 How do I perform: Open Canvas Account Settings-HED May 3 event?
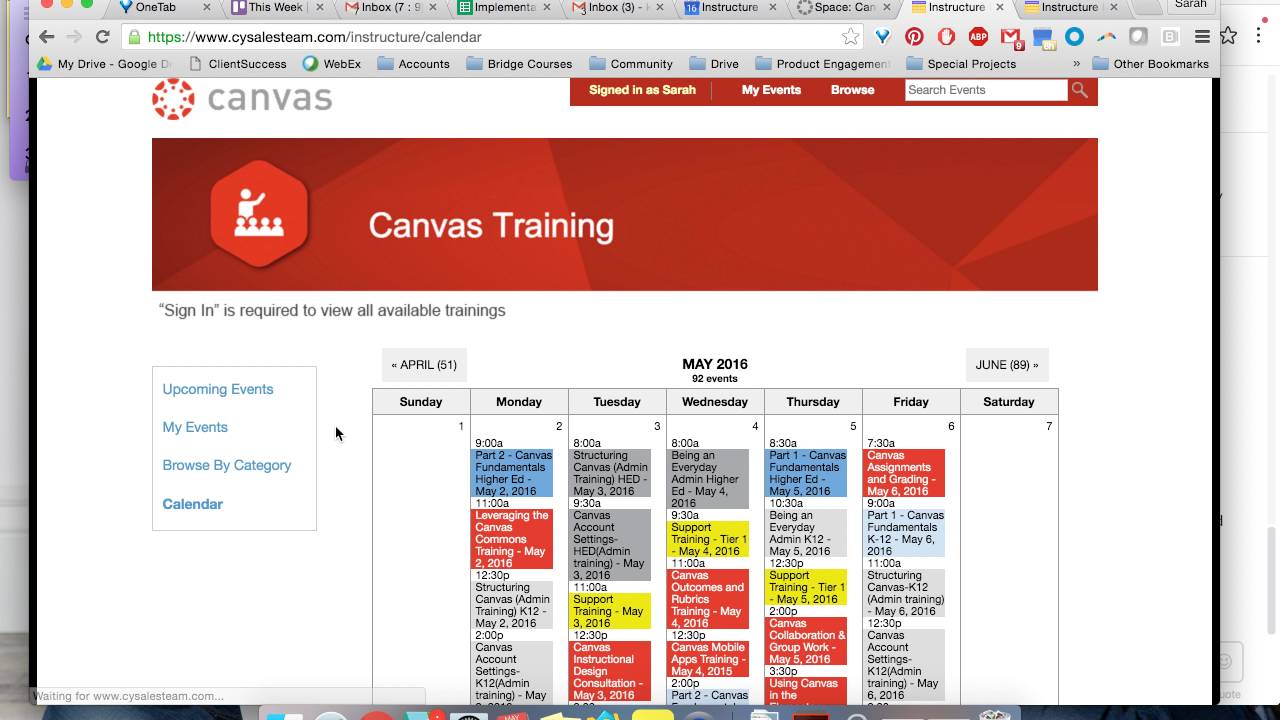[x=610, y=545]
